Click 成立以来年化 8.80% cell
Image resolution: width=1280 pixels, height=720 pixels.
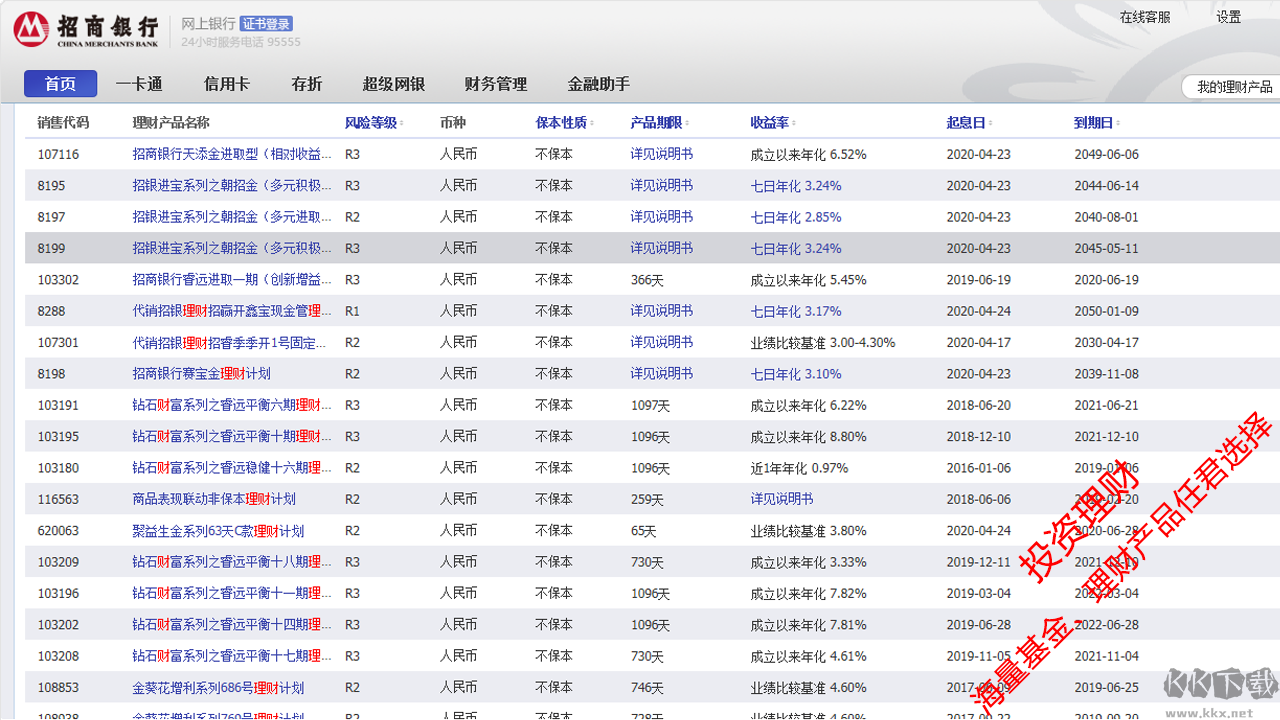coord(808,437)
